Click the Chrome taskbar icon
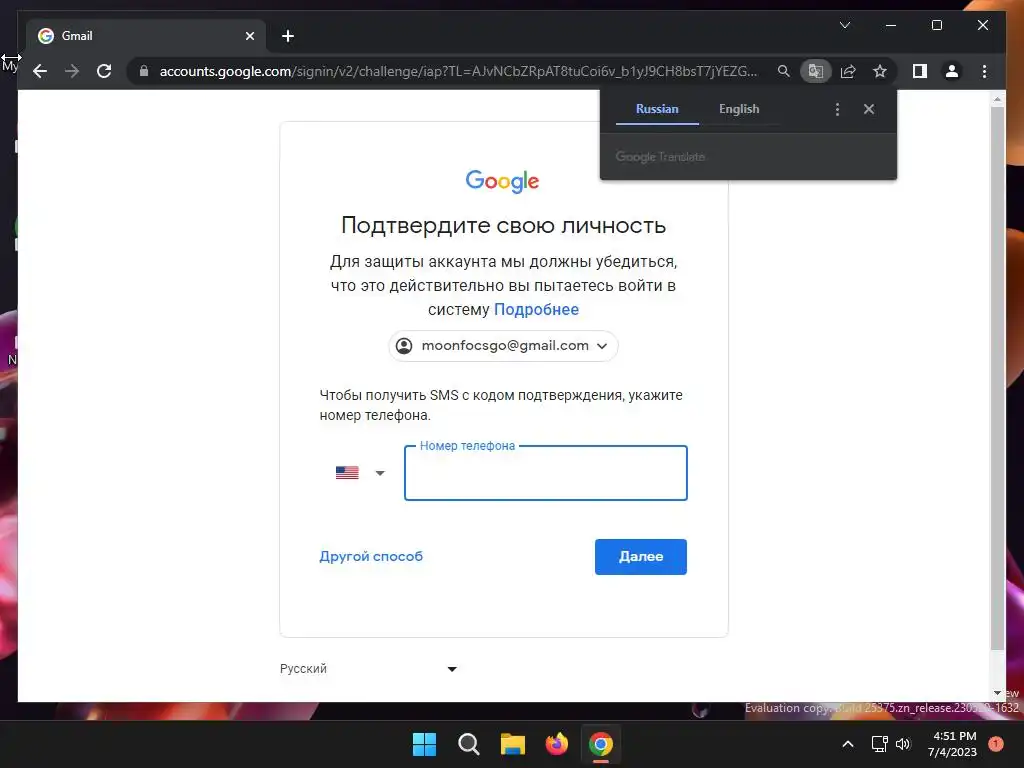 pyautogui.click(x=601, y=744)
